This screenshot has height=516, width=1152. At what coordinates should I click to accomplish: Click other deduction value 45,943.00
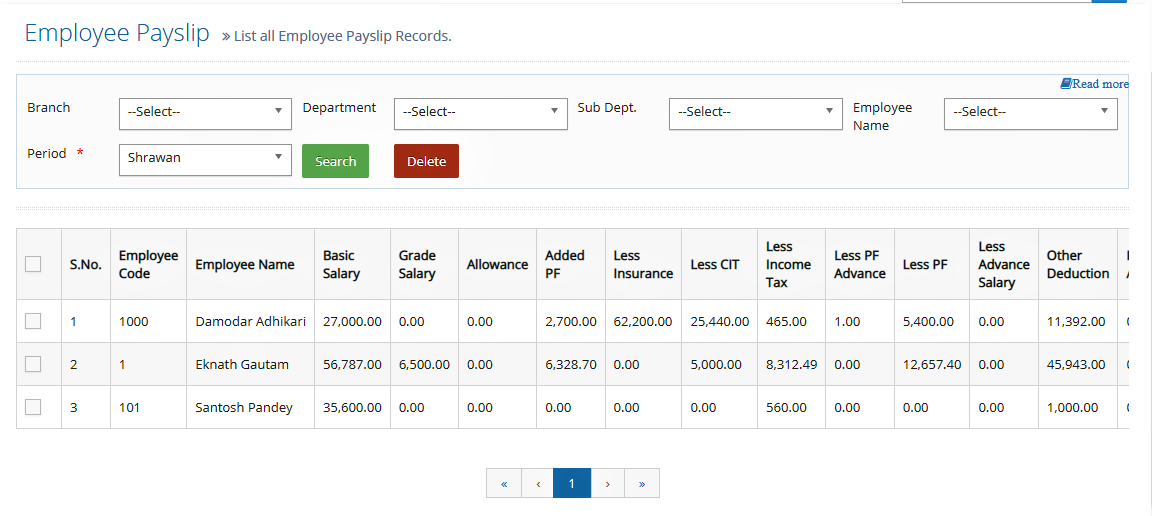pos(1076,364)
